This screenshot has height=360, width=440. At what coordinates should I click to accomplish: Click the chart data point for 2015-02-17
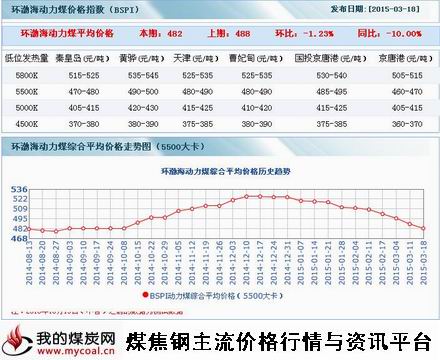[382, 214]
